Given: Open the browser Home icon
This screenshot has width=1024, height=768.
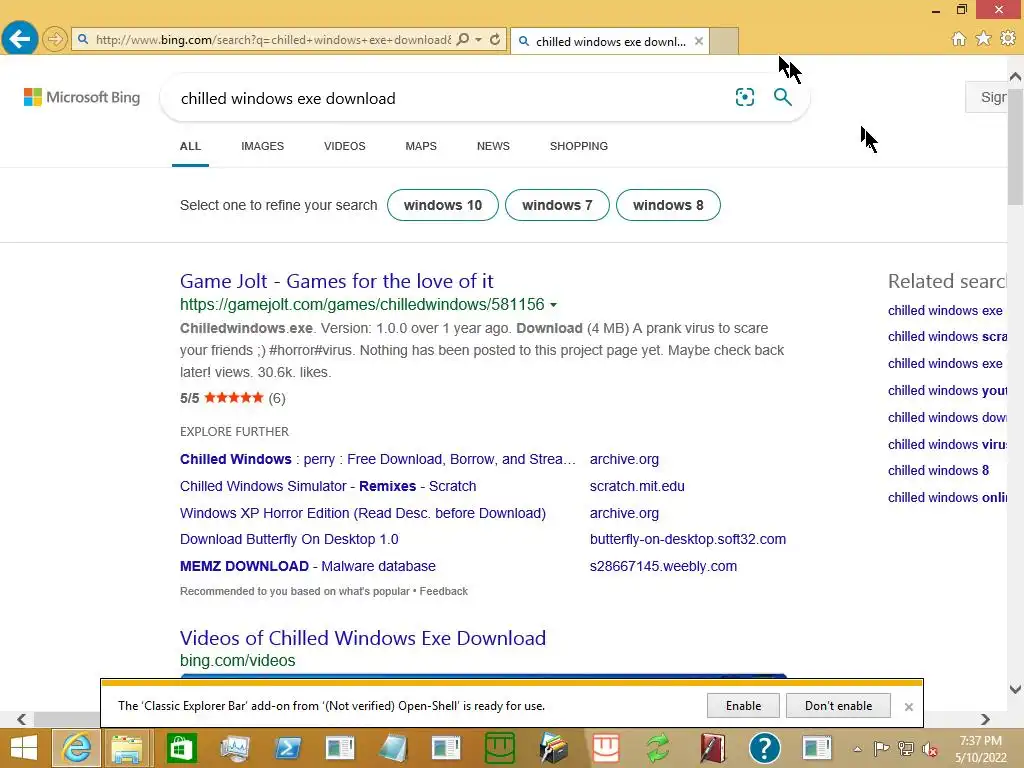Looking at the screenshot, I should 958,39.
